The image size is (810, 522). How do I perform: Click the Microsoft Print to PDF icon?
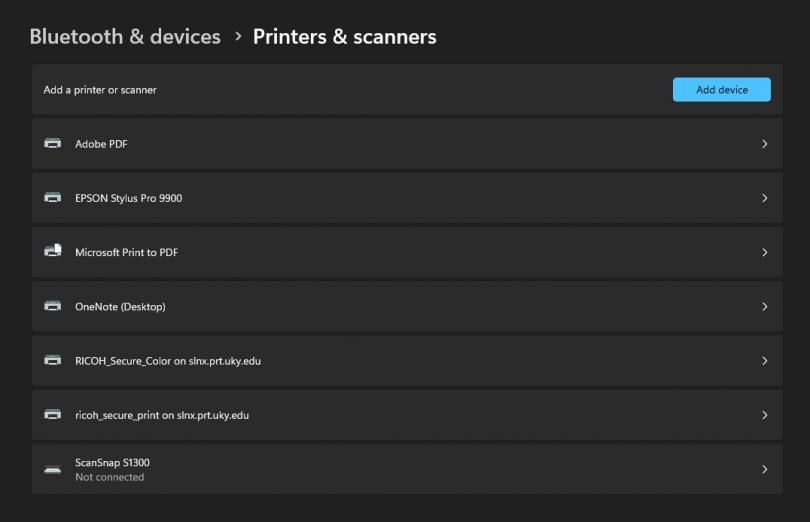tap(52, 251)
